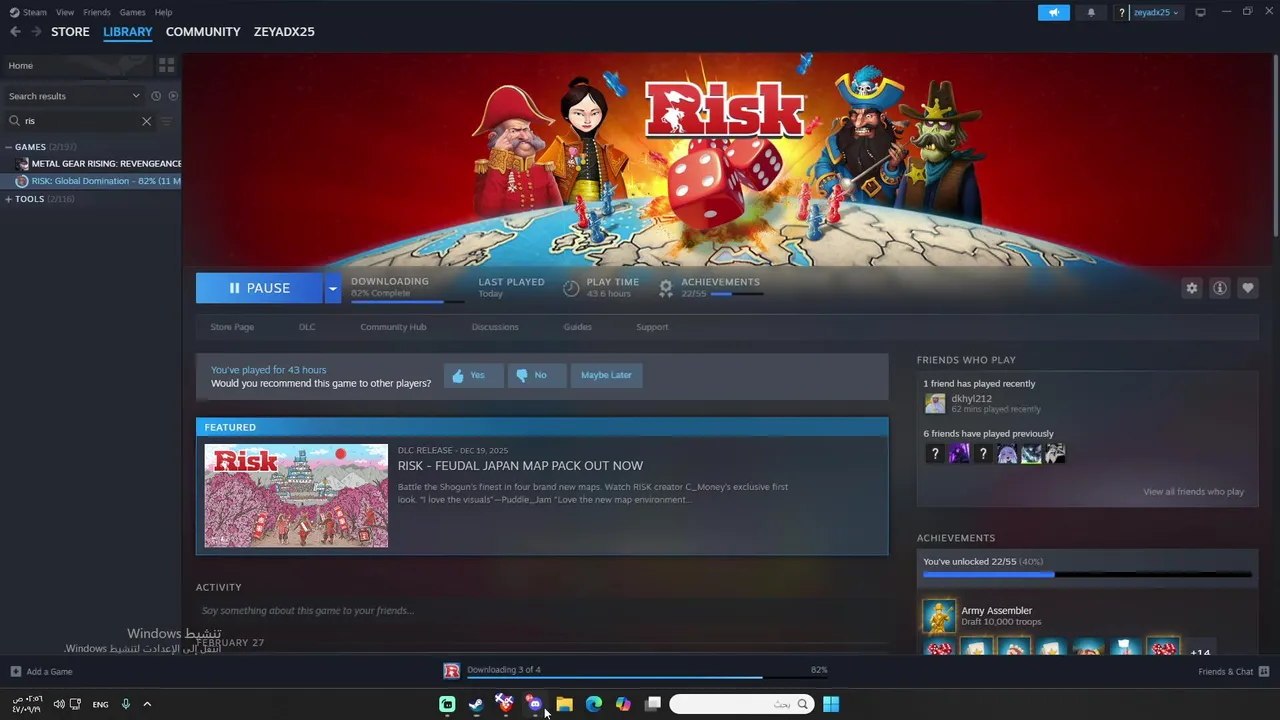
Task: Click the Windows Start button
Action: pos(831,704)
